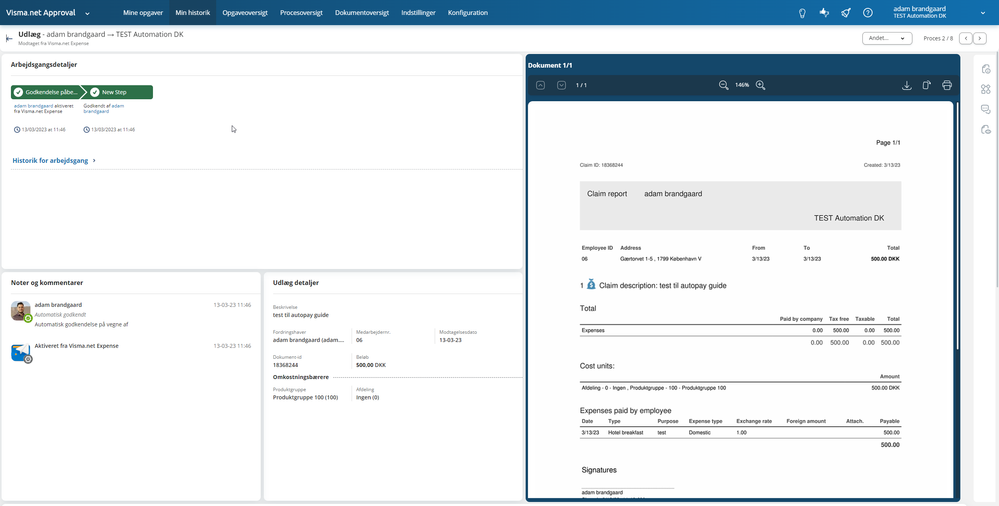Viewport: 999px width, 506px height.
Task: Go to the next process
Action: (x=980, y=38)
